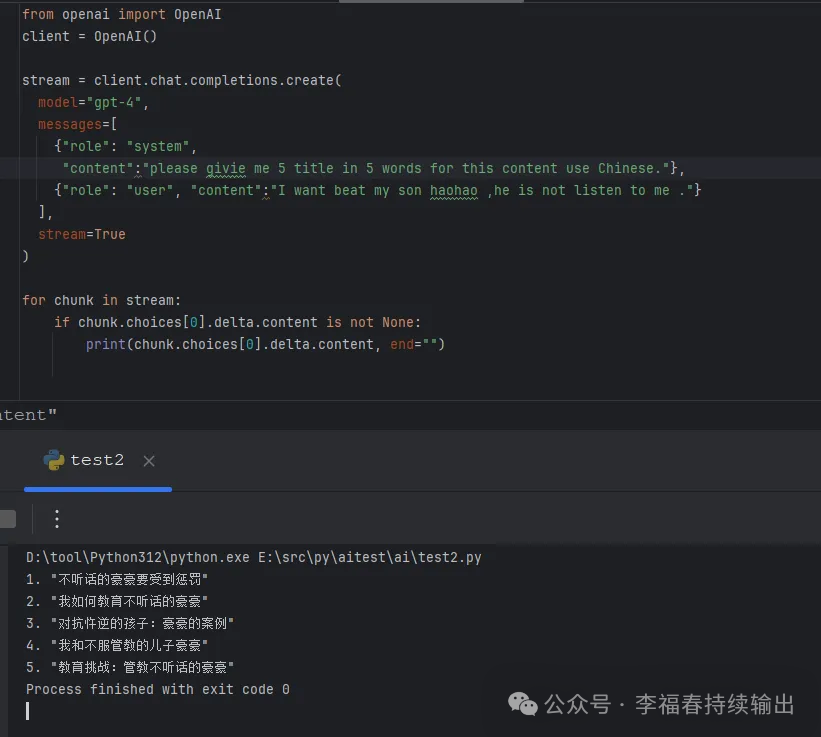
Task: Click the 'stream=True' argument
Action: point(82,234)
